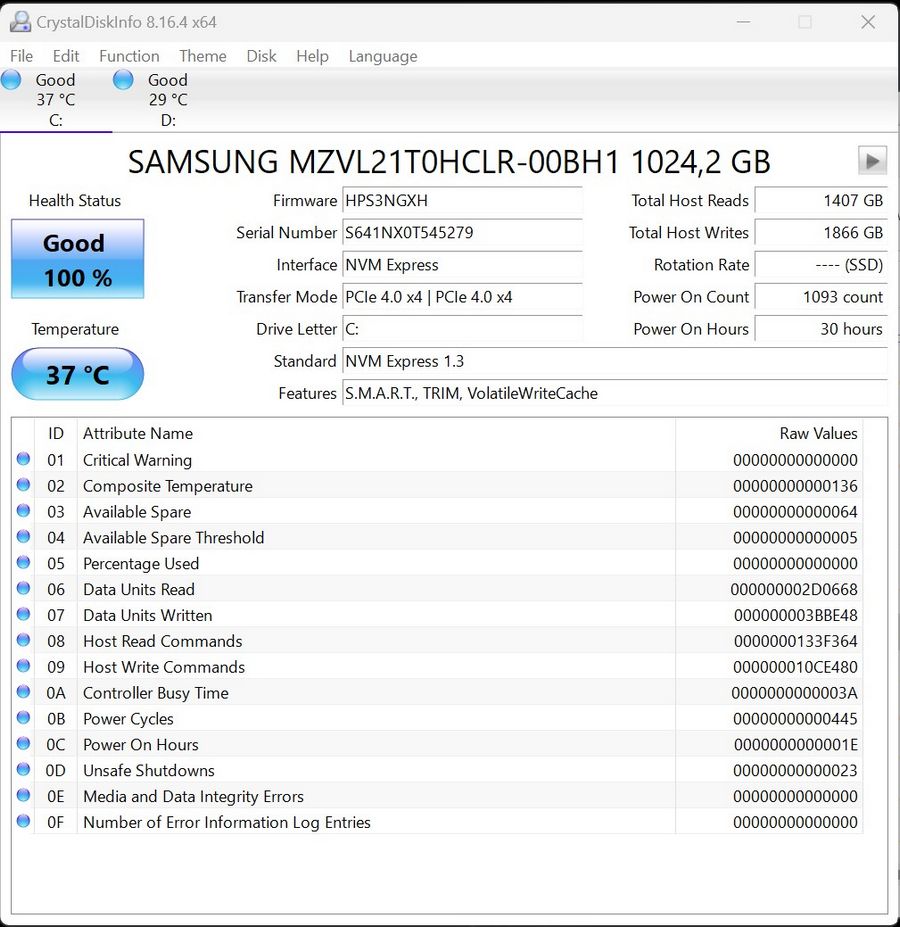This screenshot has height=927, width=900.
Task: Select the Critical Warning attribute name
Action: click(x=137, y=460)
